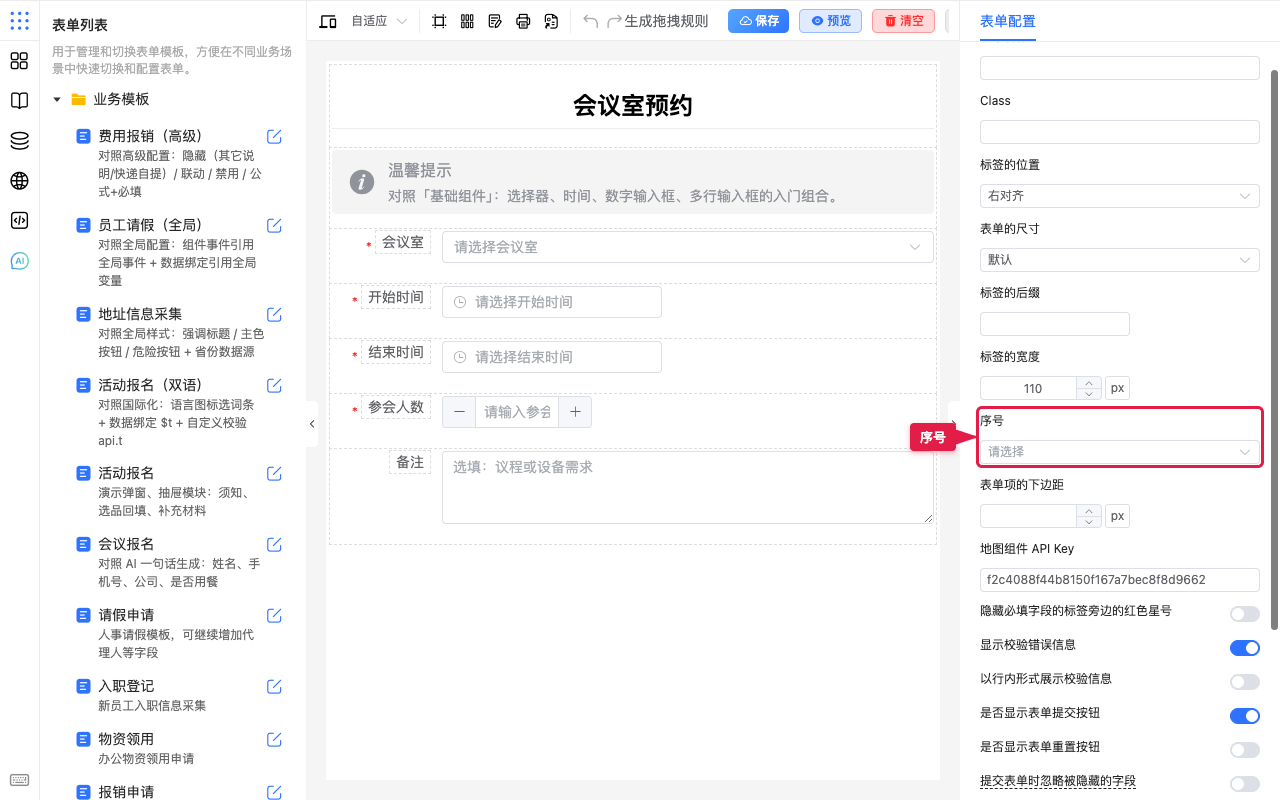Click the globe icon in left sidebar

(19, 181)
